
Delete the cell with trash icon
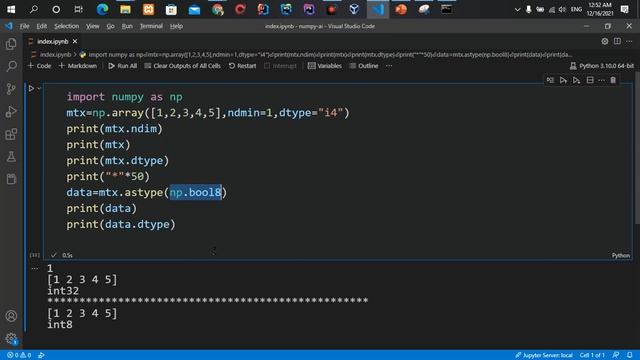(613, 80)
